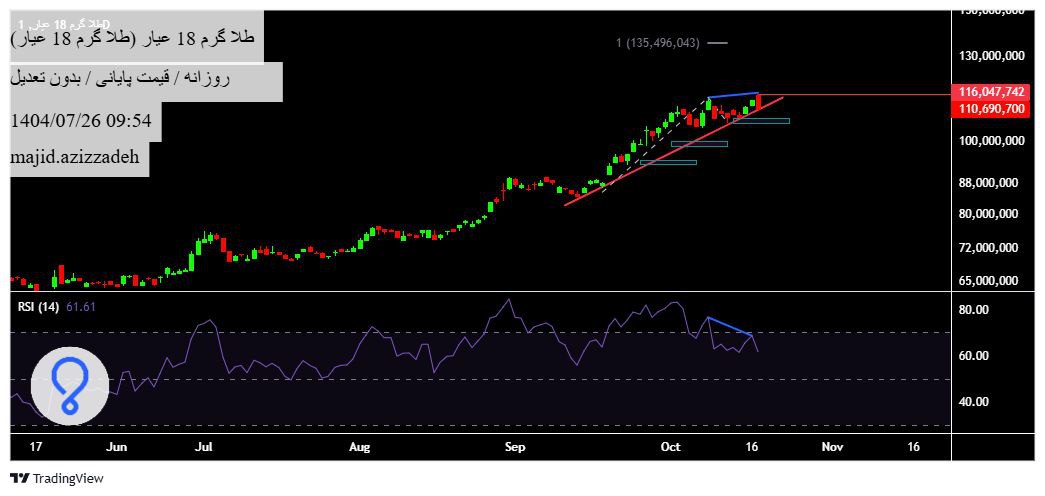This screenshot has height=496, width=1045.
Task: Click the Oct label on time axis
Action: click(671, 448)
